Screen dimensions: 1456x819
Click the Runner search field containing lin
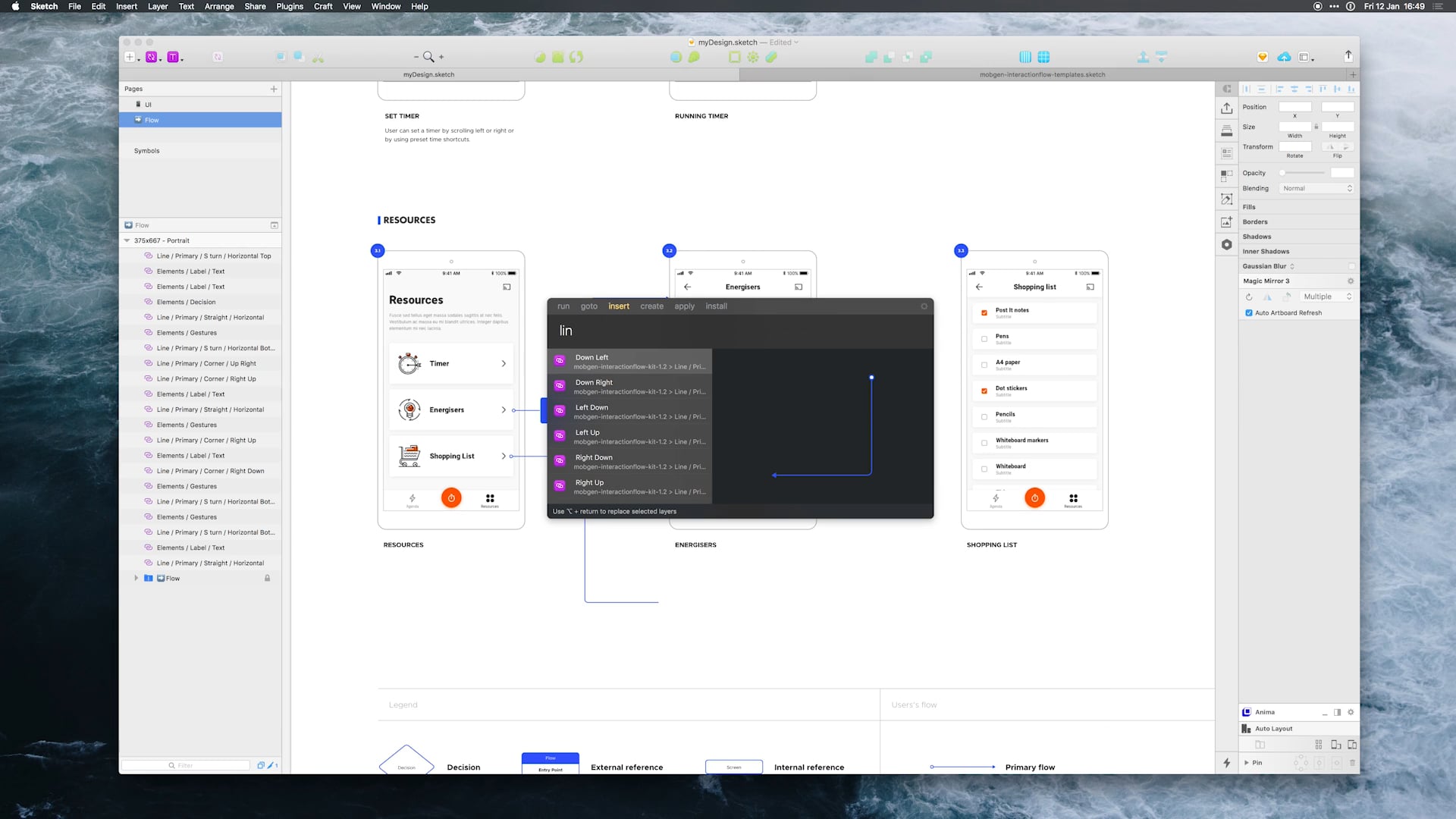click(740, 331)
